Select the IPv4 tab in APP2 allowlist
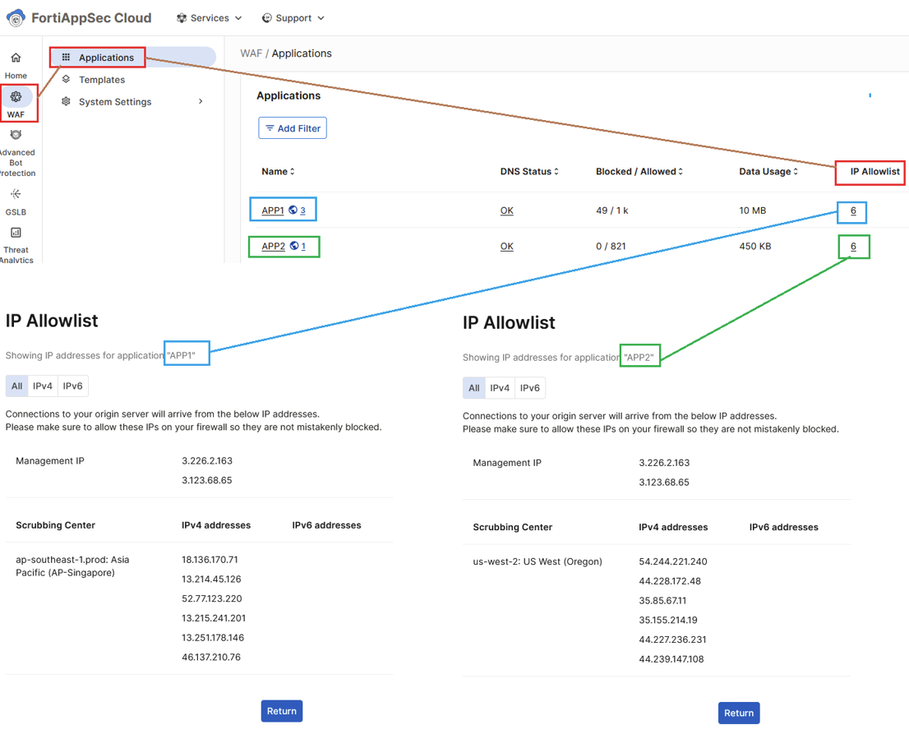The height and width of the screenshot is (730, 909). 499,388
